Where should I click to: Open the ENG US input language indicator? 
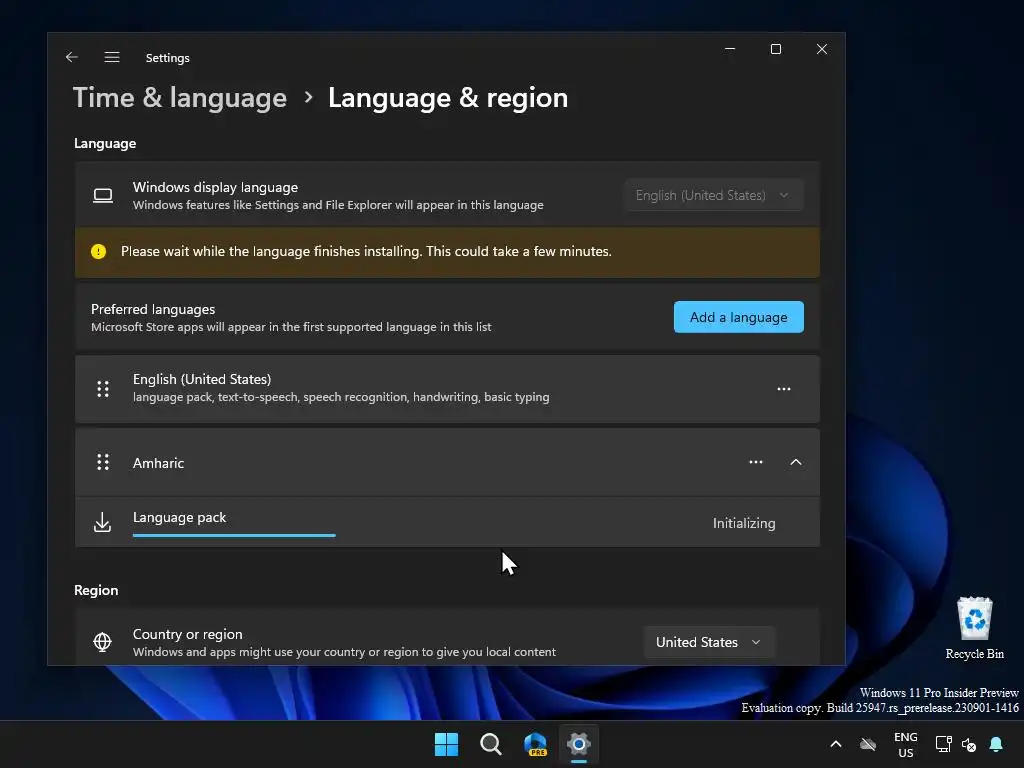906,744
